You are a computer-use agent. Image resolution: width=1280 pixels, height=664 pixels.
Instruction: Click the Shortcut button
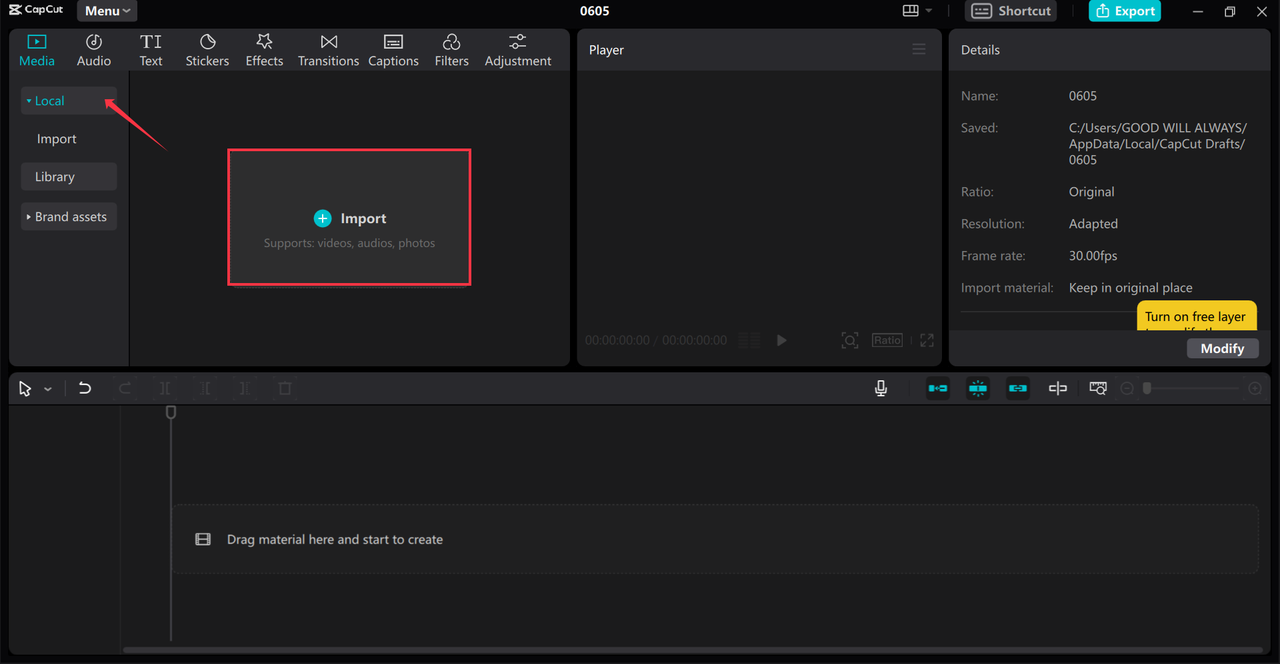point(1011,11)
